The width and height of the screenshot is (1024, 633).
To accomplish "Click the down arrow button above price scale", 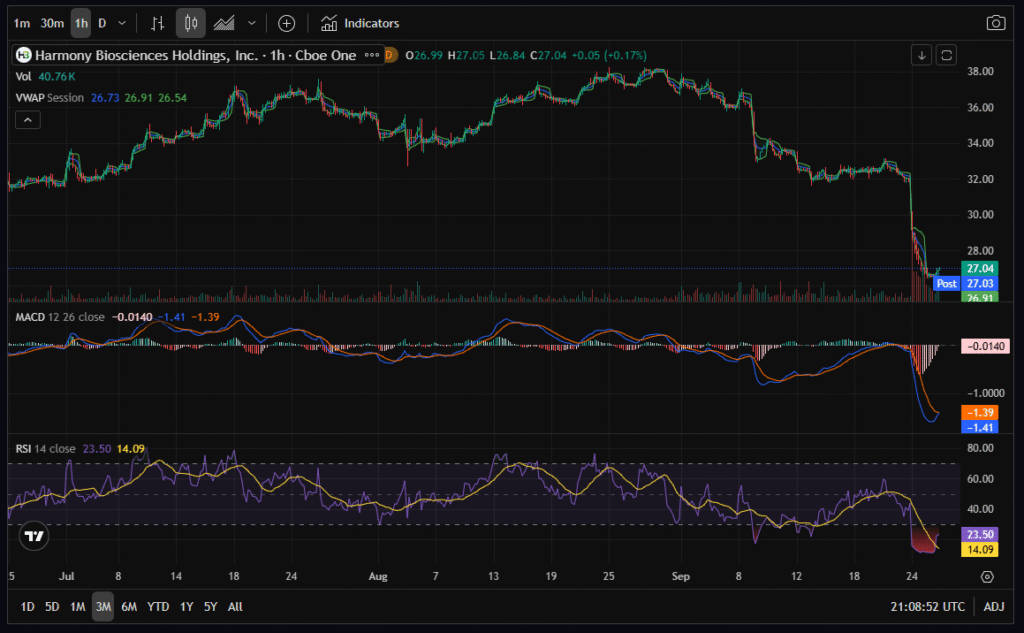I will pos(922,55).
